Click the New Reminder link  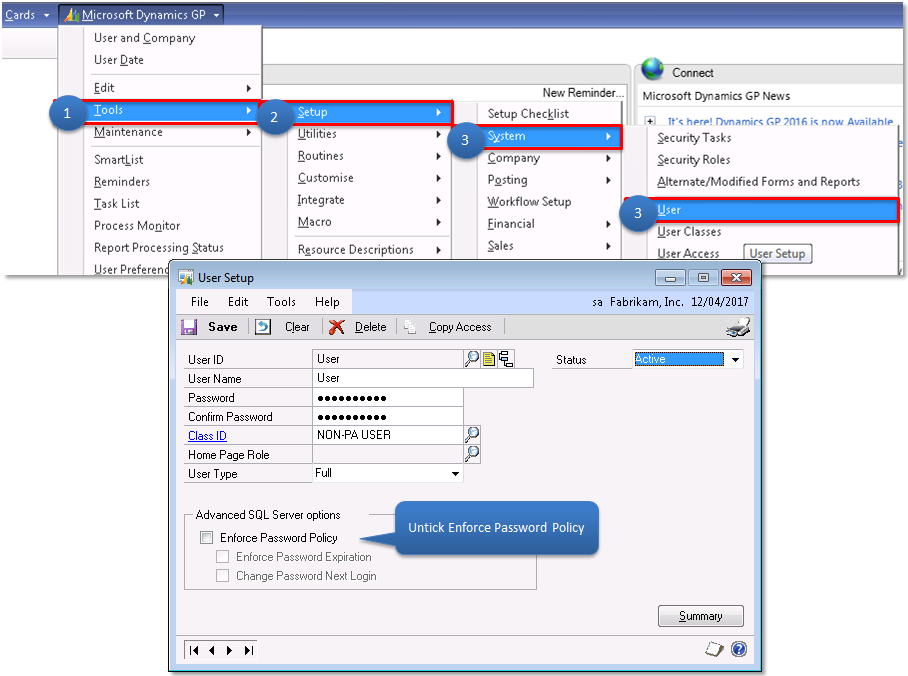click(583, 93)
